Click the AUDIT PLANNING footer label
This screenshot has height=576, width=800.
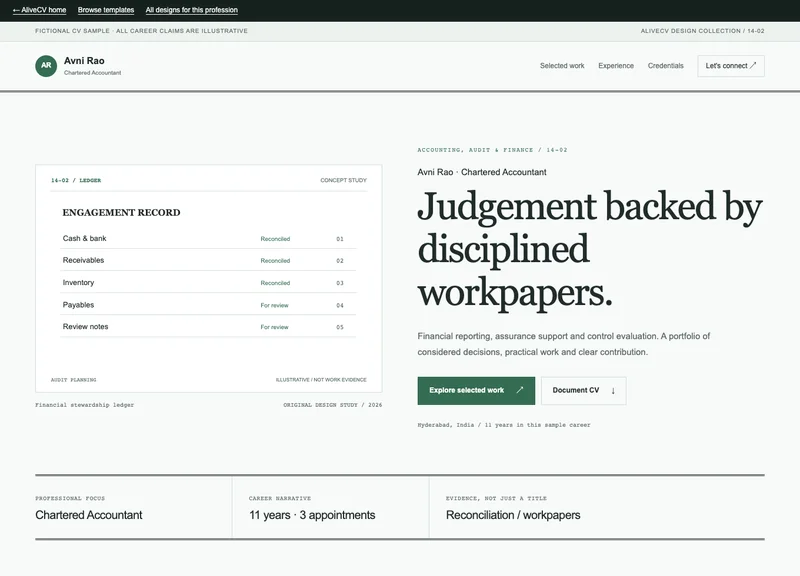pos(73,380)
